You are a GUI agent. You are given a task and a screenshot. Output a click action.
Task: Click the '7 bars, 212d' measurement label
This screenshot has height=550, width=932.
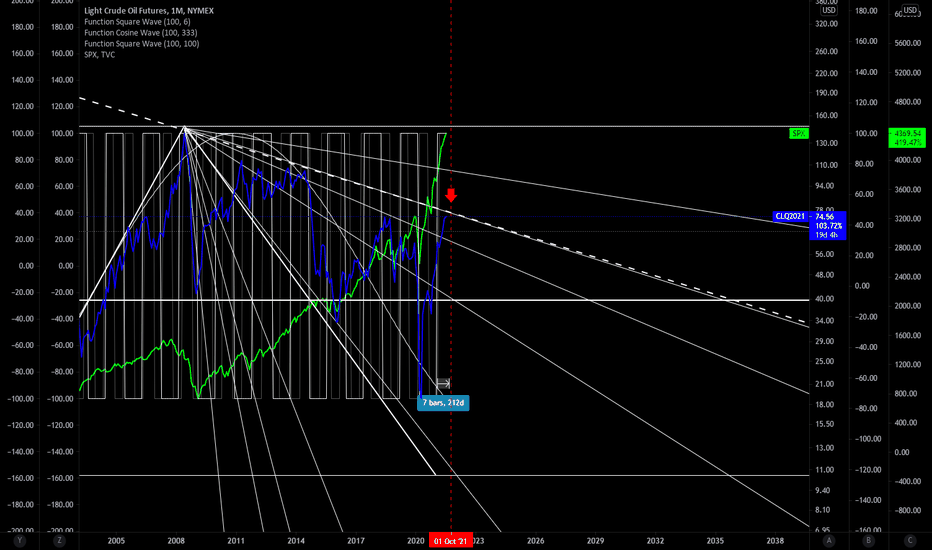[x=443, y=403]
